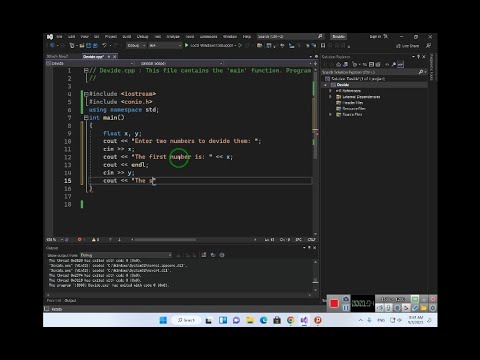Switch to the Error List tab
This screenshot has height=360, width=480.
click(53, 300)
